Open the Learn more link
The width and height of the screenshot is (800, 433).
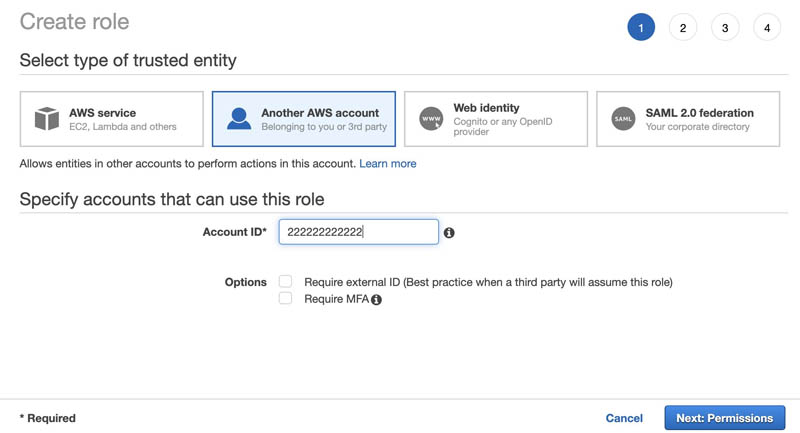coord(388,164)
